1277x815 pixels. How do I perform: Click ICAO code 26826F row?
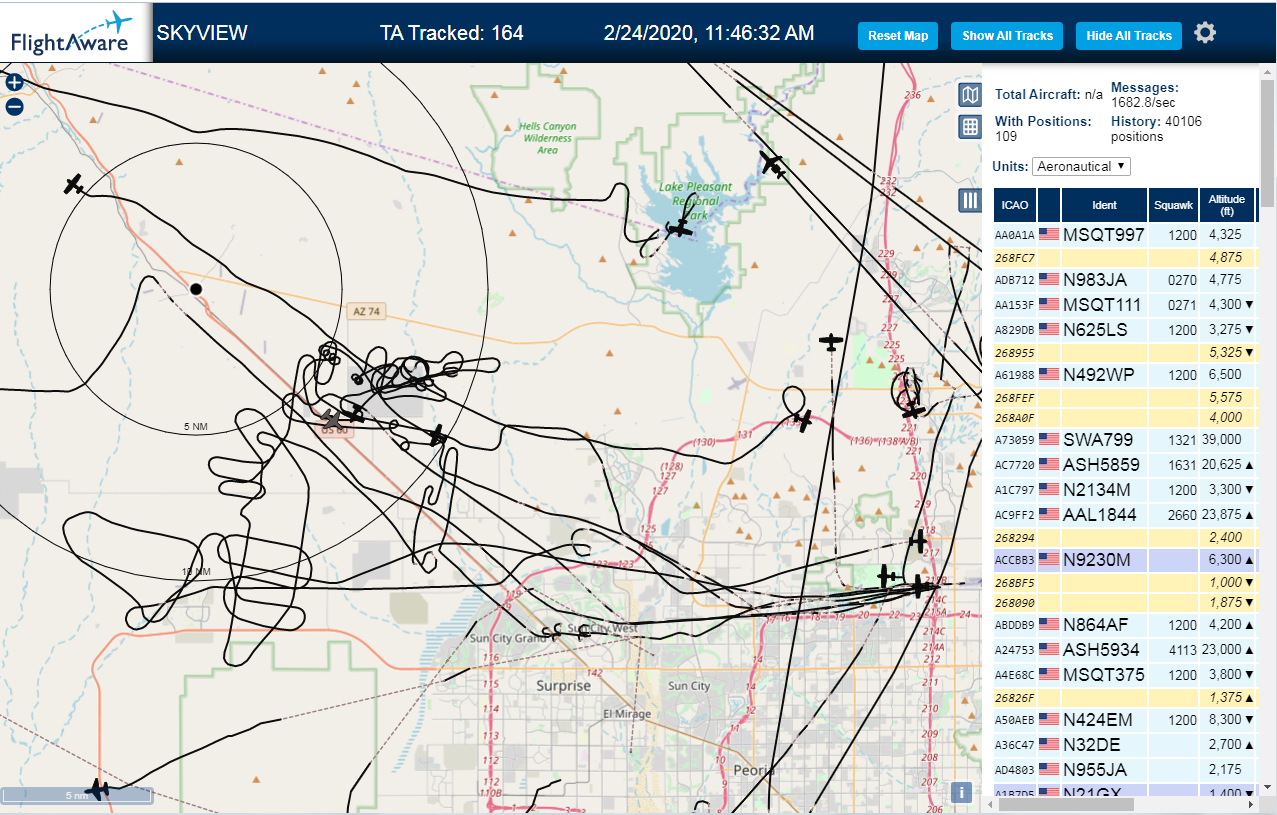[1125, 697]
